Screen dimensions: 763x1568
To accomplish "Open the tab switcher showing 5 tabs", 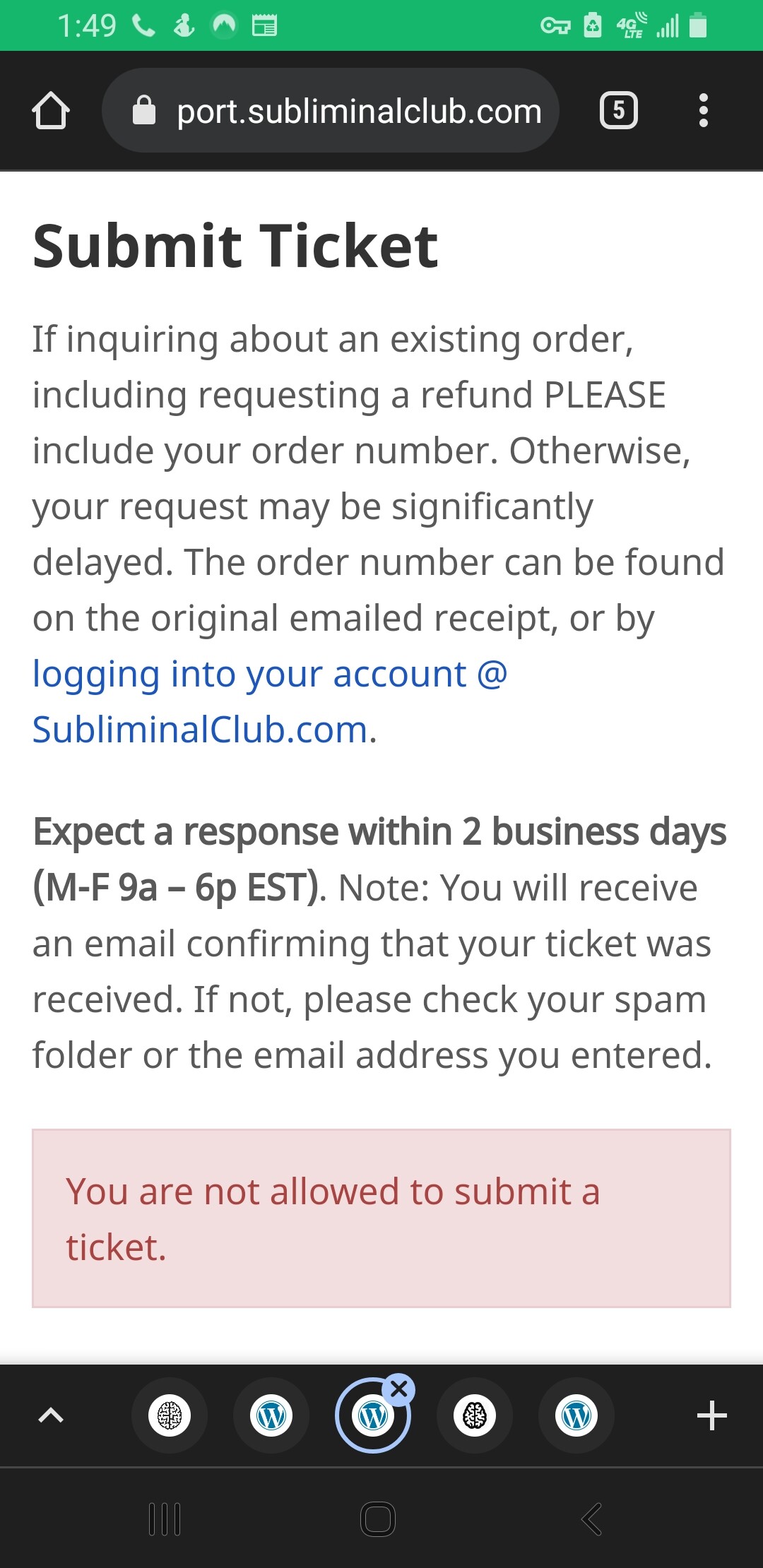I will click(619, 110).
